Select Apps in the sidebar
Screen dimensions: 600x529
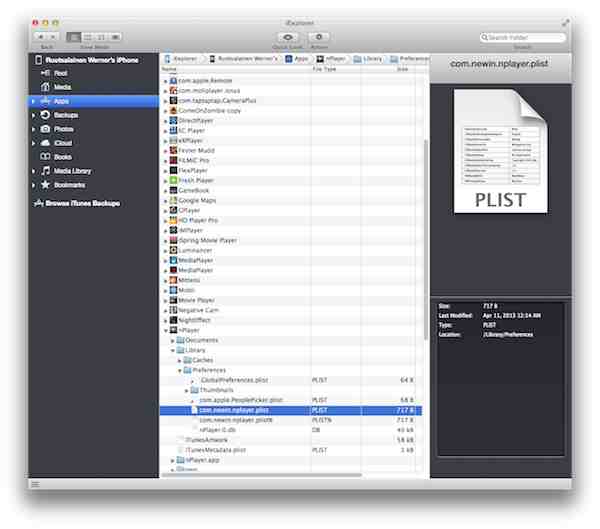93,101
